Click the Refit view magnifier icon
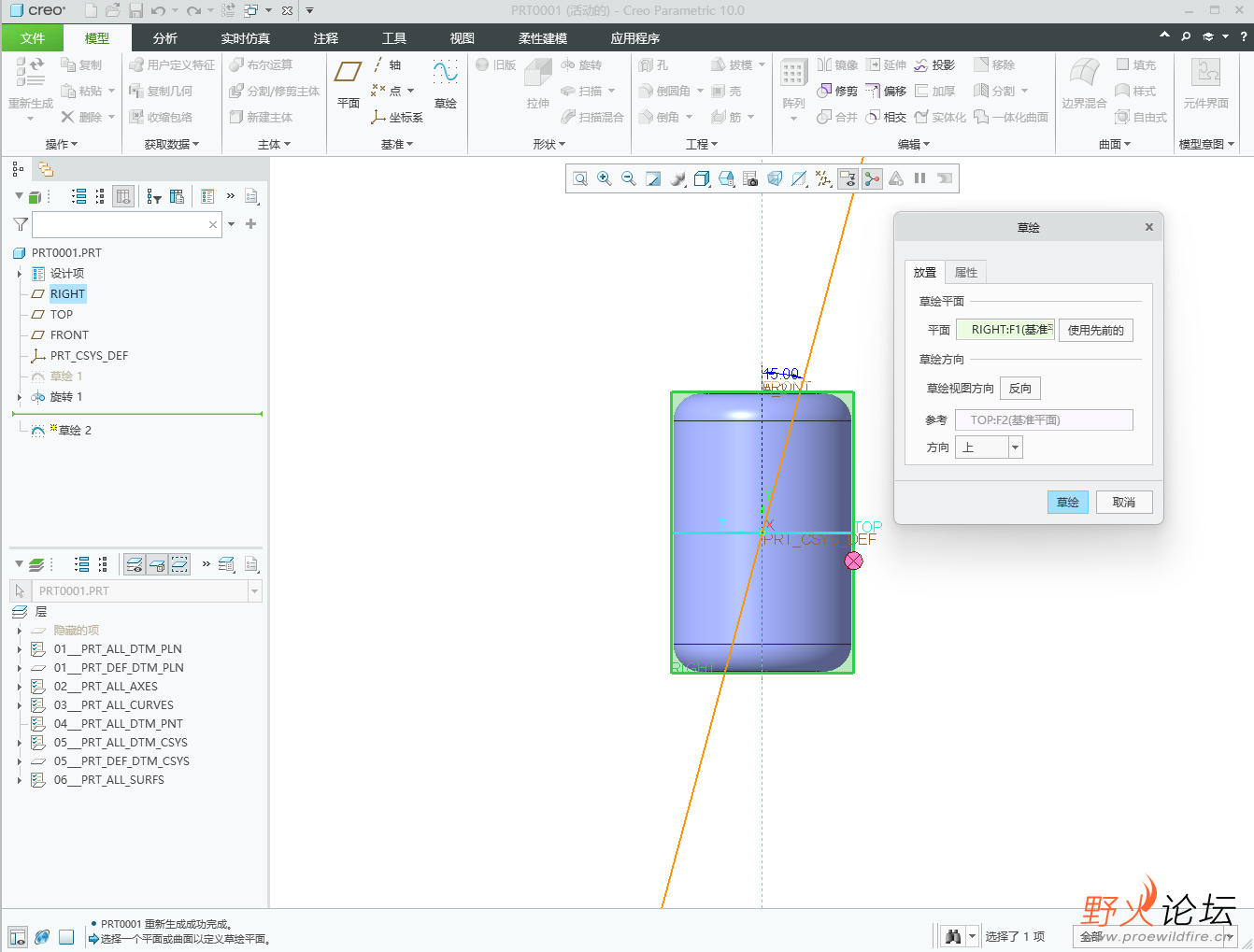The height and width of the screenshot is (952, 1254). (x=580, y=178)
